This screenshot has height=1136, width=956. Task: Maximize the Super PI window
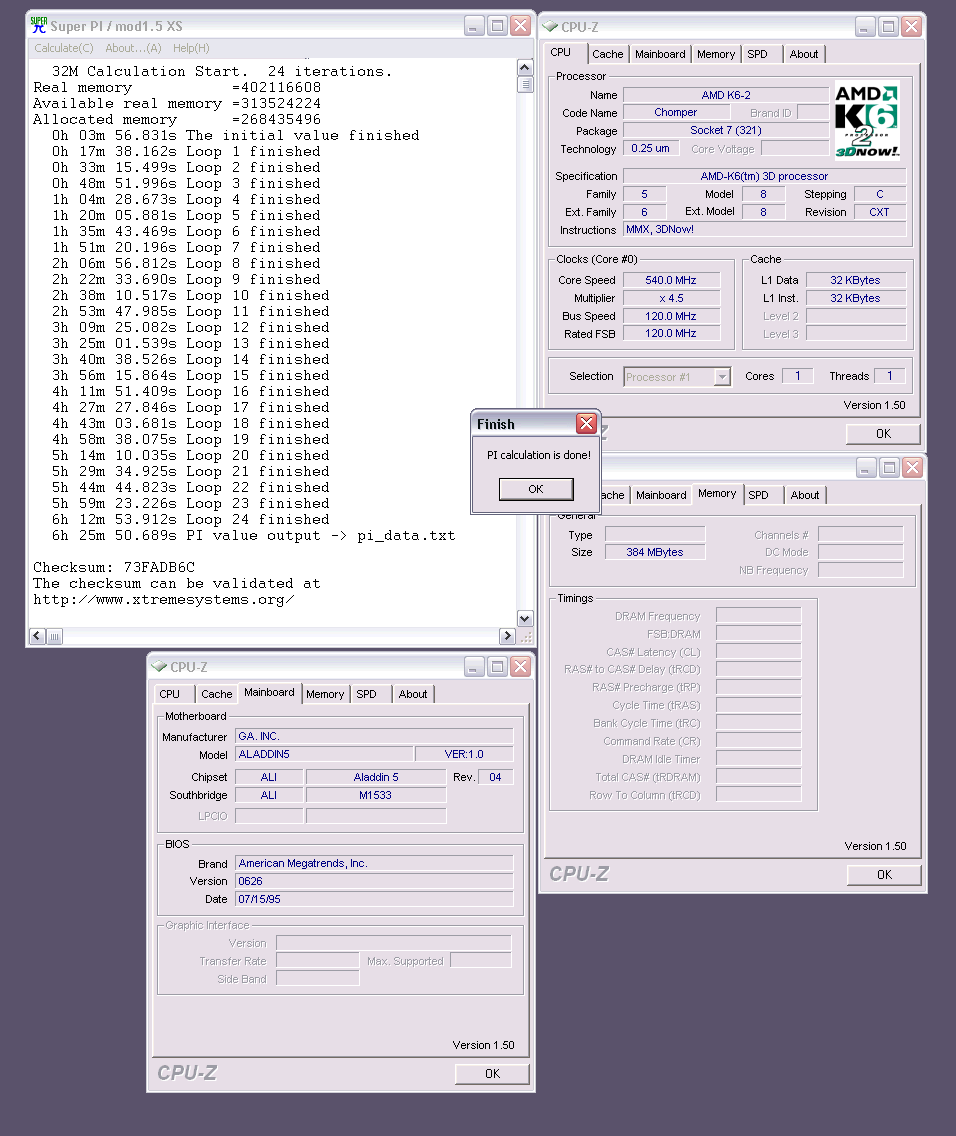click(x=498, y=26)
